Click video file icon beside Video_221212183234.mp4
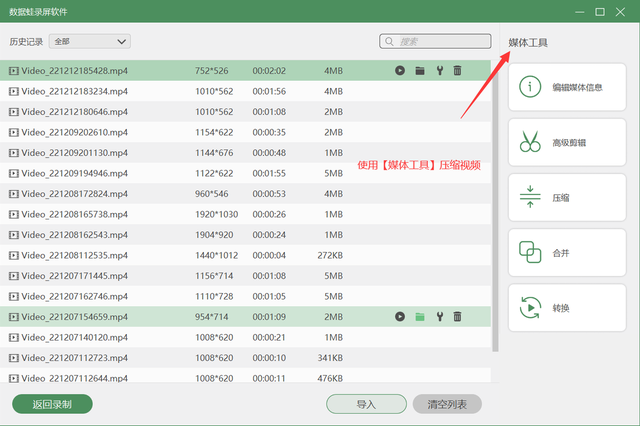This screenshot has width=640, height=426. point(14,91)
